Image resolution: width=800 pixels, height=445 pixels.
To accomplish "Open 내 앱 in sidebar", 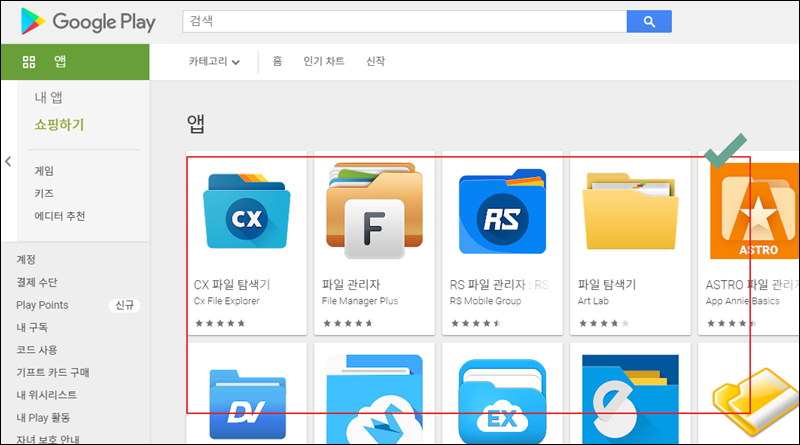I will (48, 97).
